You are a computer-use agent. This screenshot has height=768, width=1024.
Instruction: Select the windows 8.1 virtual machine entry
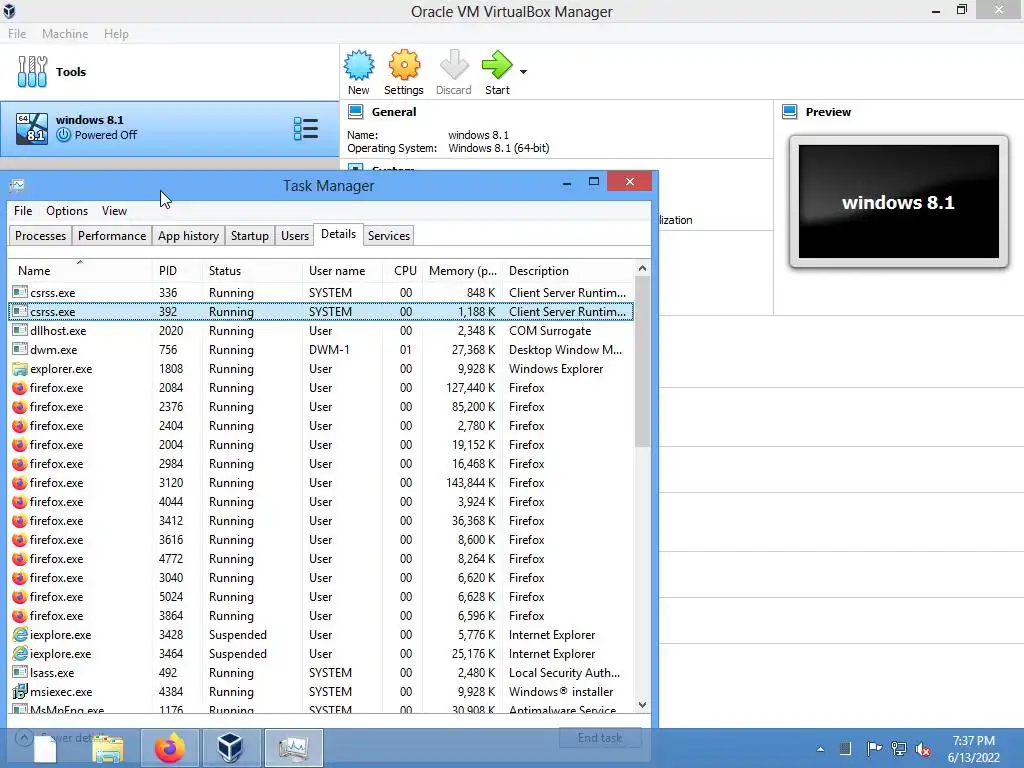169,128
